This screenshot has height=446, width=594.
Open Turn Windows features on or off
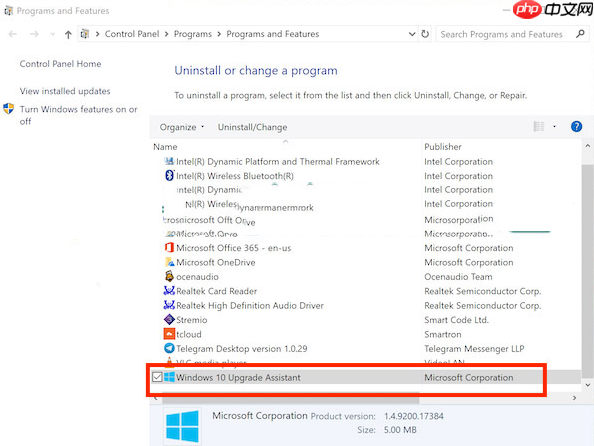[x=78, y=115]
